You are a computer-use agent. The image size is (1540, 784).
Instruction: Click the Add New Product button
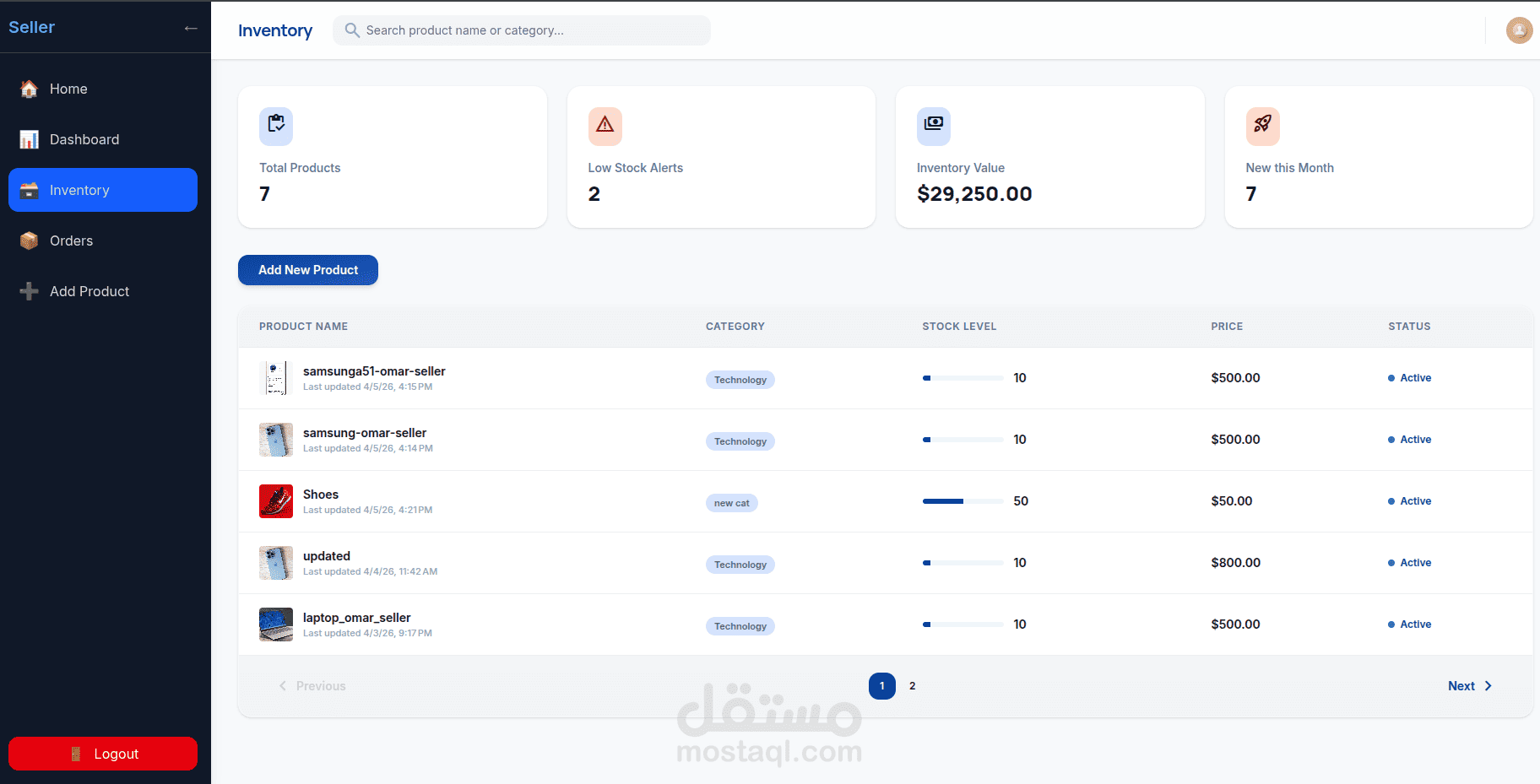(308, 270)
